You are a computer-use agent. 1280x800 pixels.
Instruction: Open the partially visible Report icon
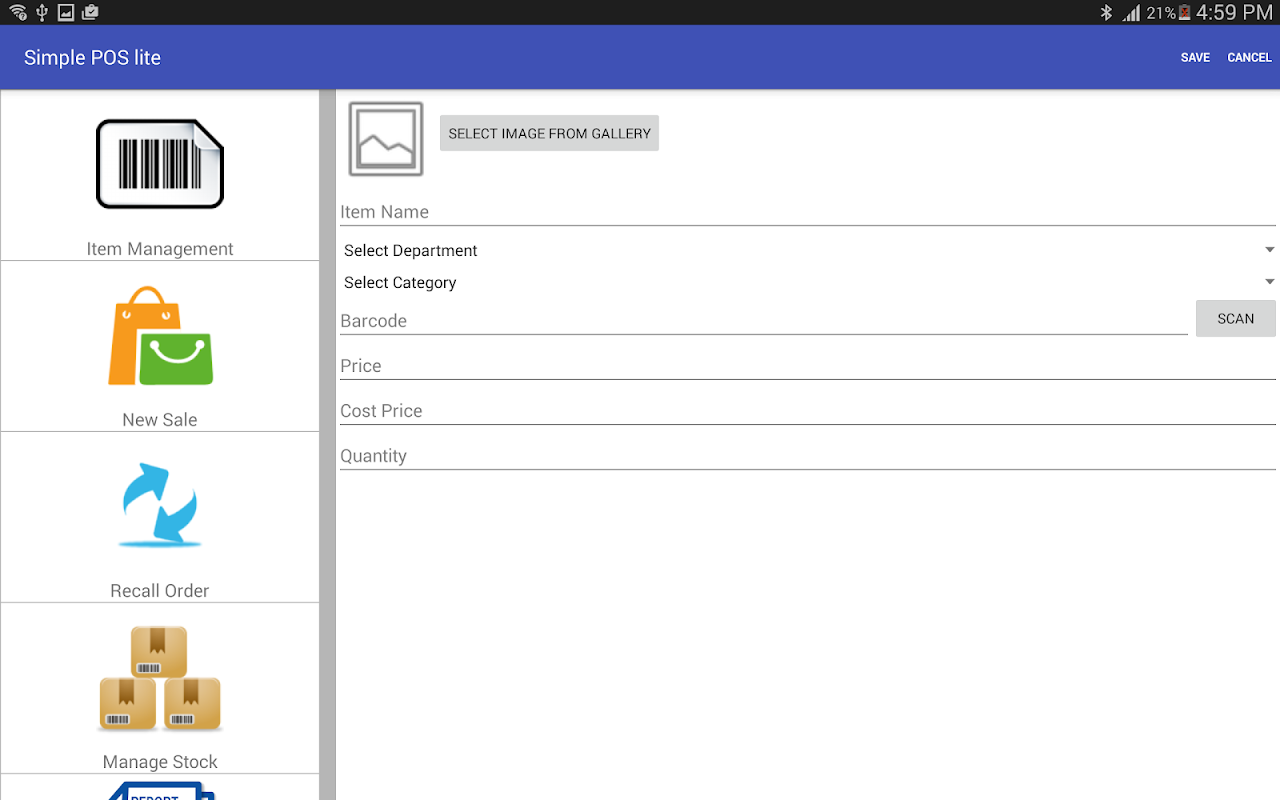(160, 790)
